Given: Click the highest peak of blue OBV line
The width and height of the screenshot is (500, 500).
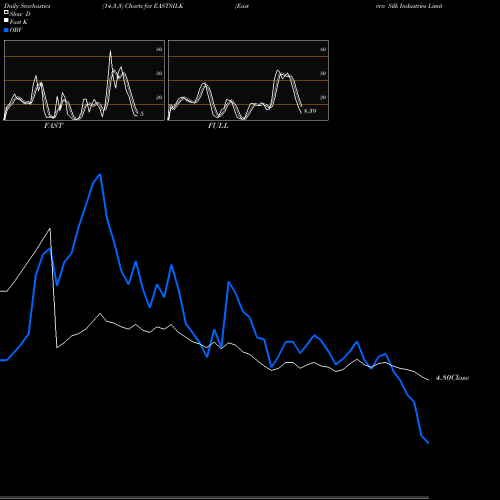Looking at the screenshot, I should coord(100,174).
